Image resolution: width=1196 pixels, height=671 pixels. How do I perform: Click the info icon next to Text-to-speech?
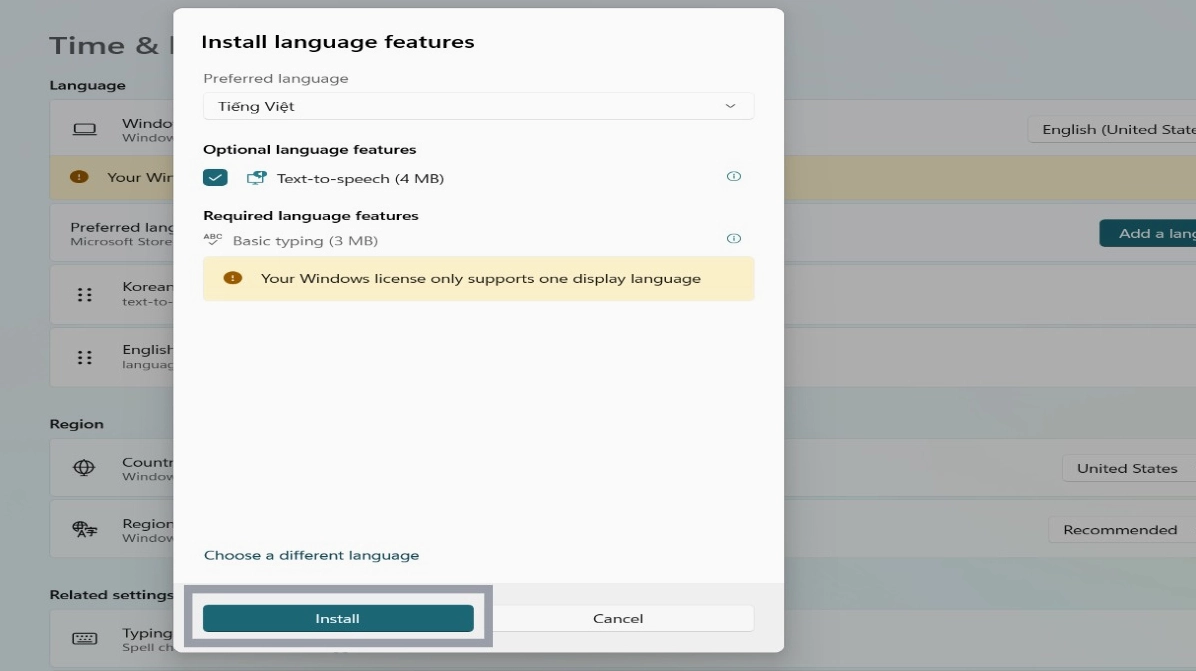(x=733, y=176)
